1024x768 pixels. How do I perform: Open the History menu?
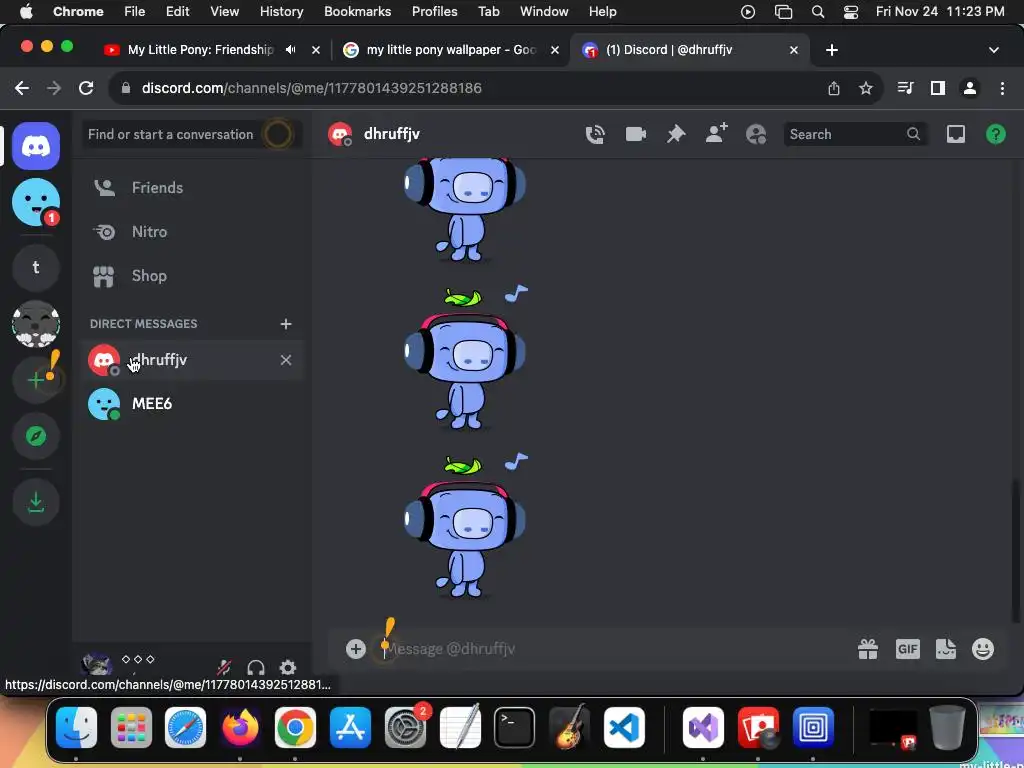click(x=281, y=11)
